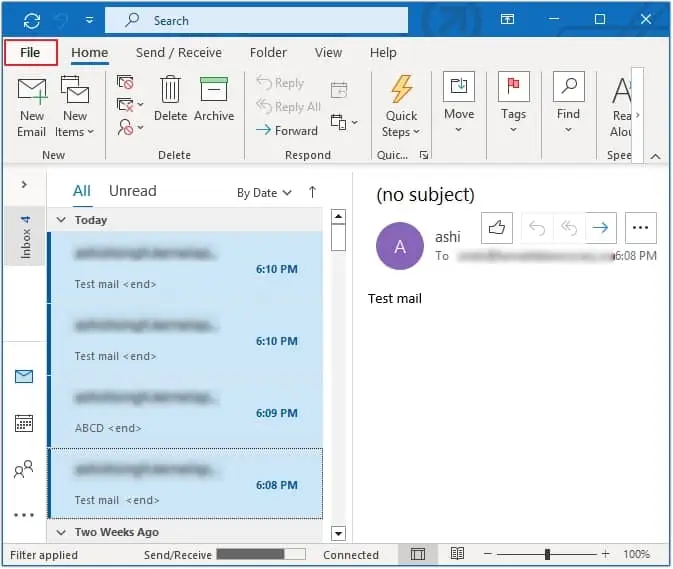Click inside the Search box

click(x=256, y=20)
